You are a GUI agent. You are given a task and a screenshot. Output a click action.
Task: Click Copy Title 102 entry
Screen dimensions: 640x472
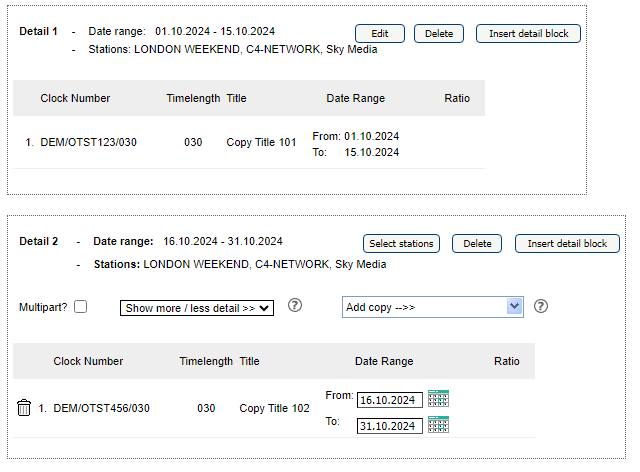[x=274, y=408]
